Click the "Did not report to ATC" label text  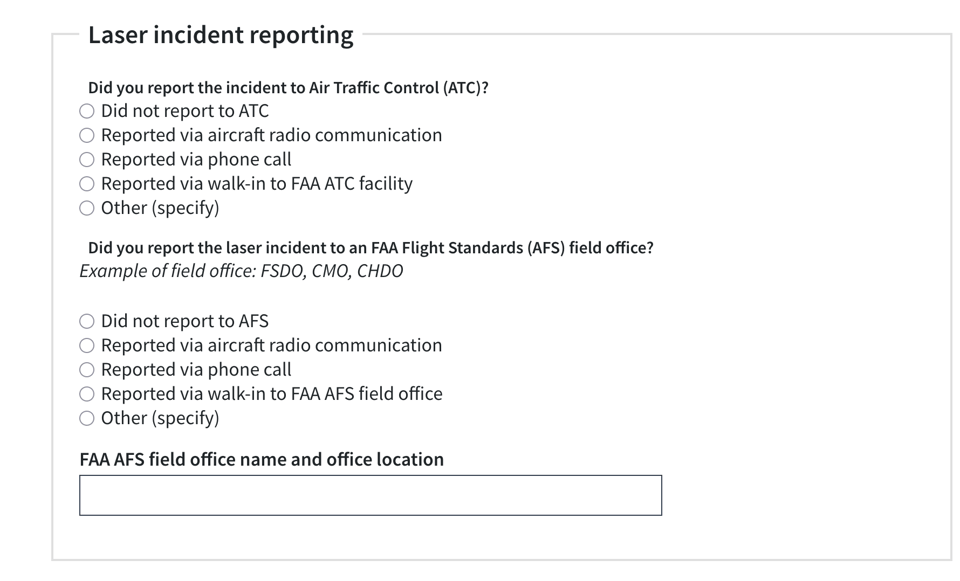coord(184,111)
